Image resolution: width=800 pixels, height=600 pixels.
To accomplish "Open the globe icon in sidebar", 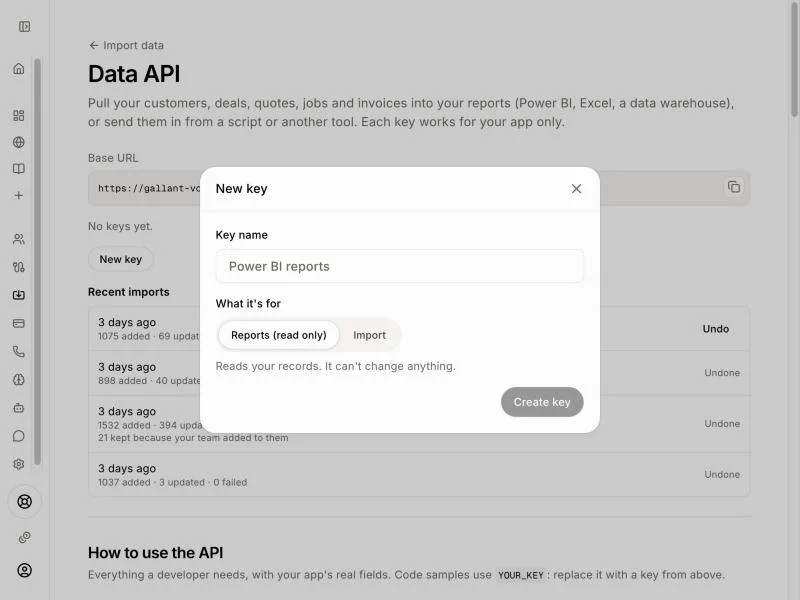I will click(x=19, y=142).
